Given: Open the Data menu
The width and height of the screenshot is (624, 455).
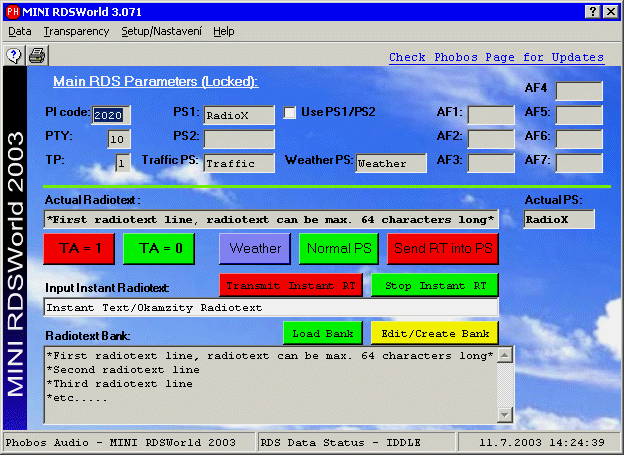Looking at the screenshot, I should point(20,31).
